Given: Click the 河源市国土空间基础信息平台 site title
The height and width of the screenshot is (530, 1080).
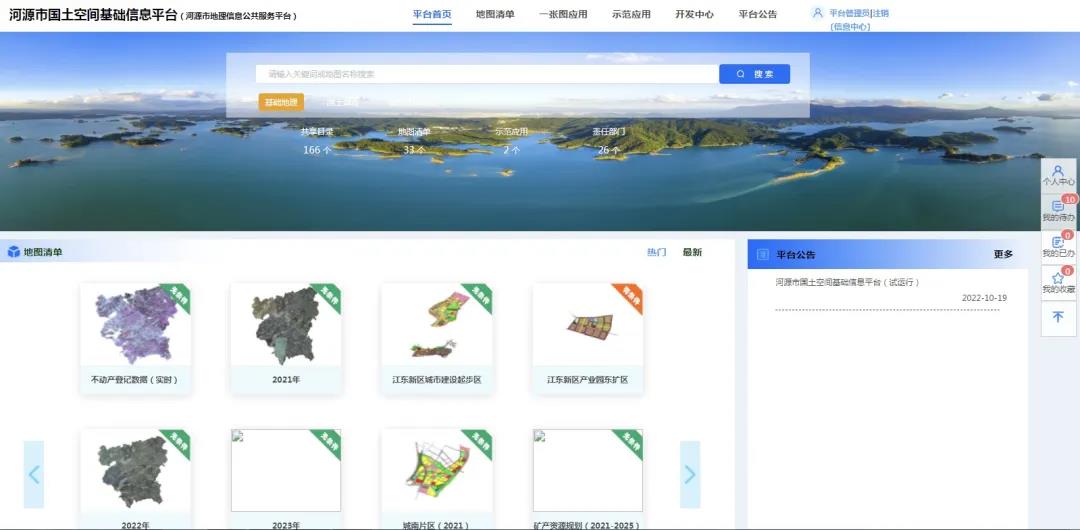Looking at the screenshot, I should click(x=93, y=14).
